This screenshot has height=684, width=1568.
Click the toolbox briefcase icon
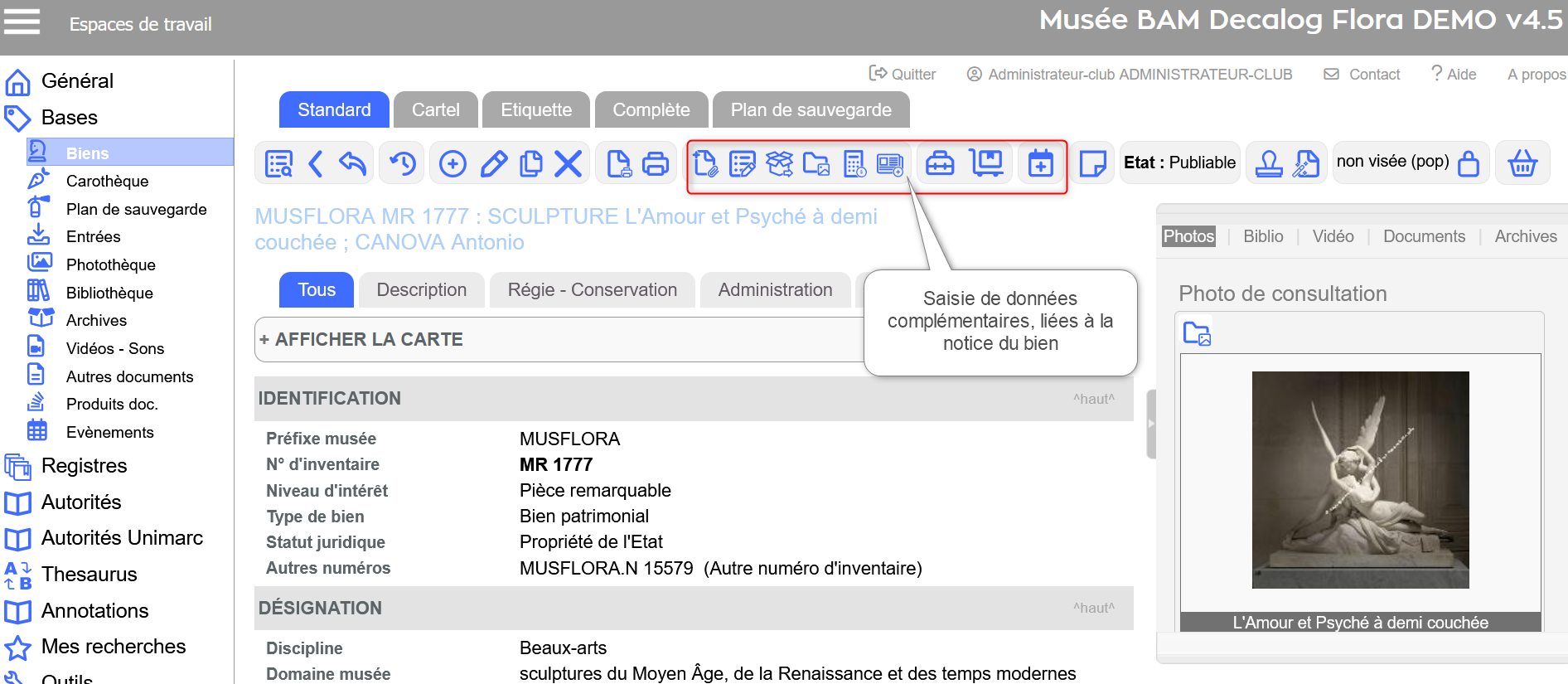click(x=940, y=163)
